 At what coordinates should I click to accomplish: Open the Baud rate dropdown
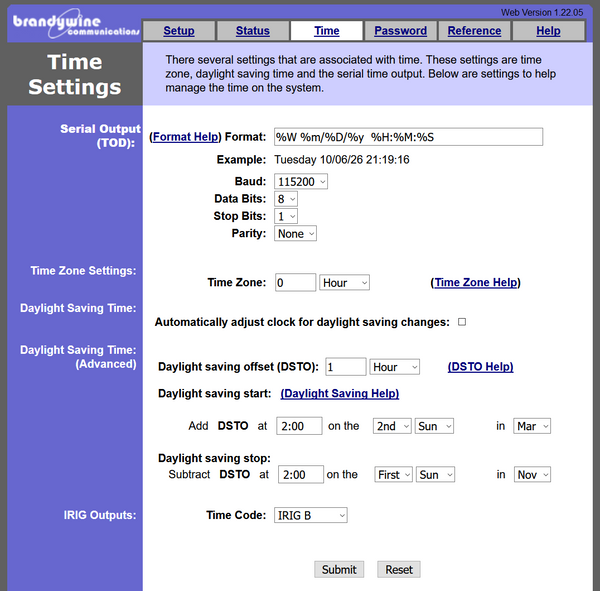coord(301,181)
